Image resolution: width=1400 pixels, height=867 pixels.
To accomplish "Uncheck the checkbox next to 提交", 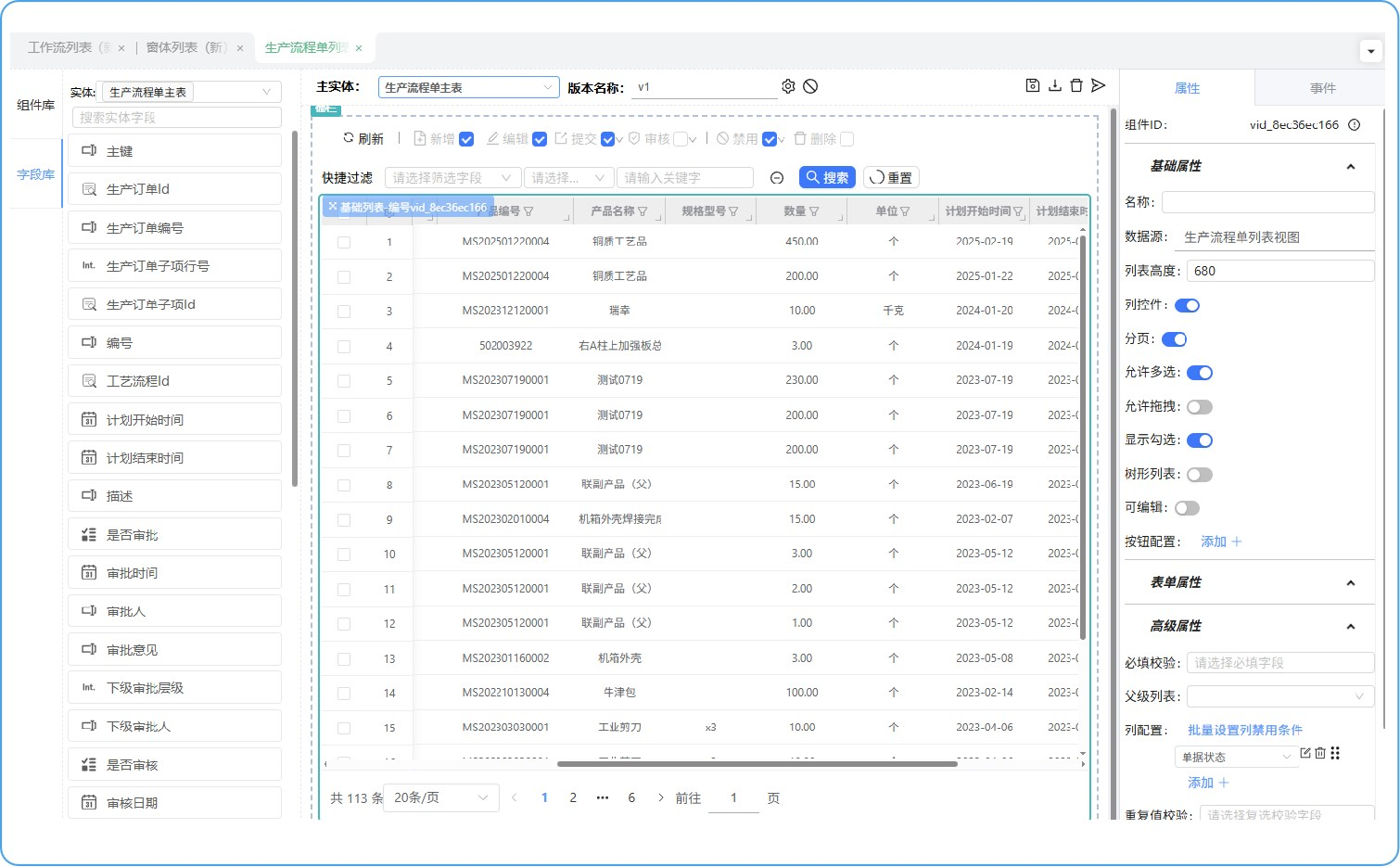I will (608, 139).
